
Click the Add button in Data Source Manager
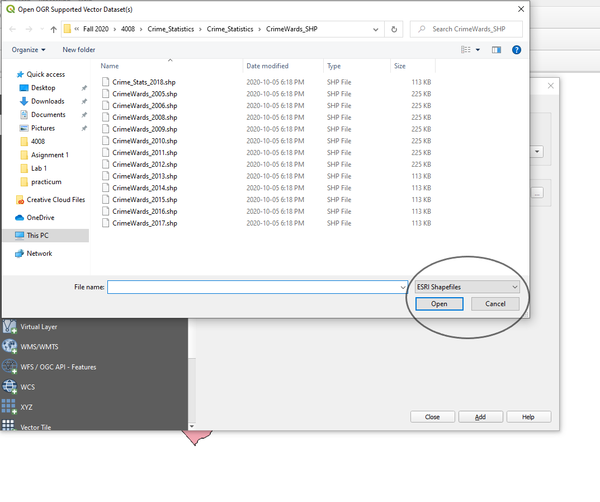click(480, 416)
